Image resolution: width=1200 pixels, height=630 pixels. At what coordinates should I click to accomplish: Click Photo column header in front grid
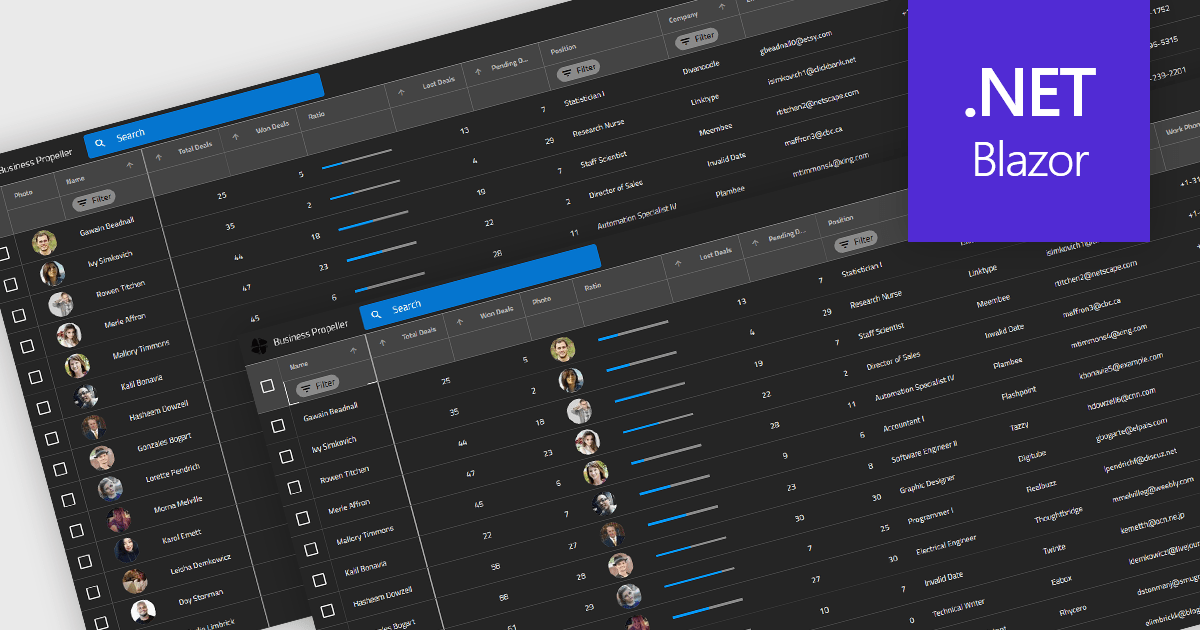coord(541,300)
